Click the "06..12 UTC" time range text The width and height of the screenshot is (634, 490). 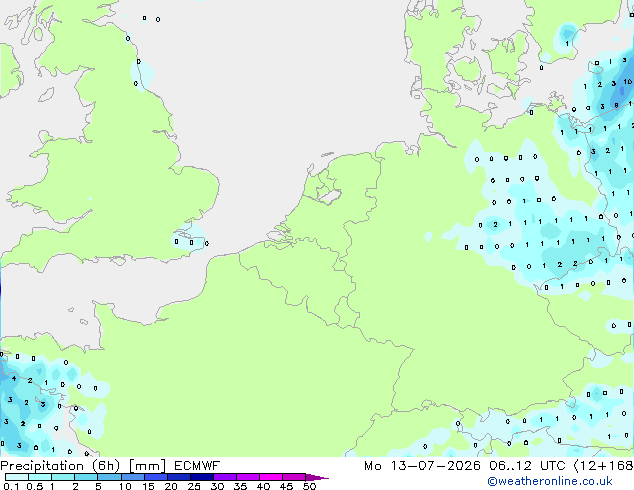pos(527,466)
